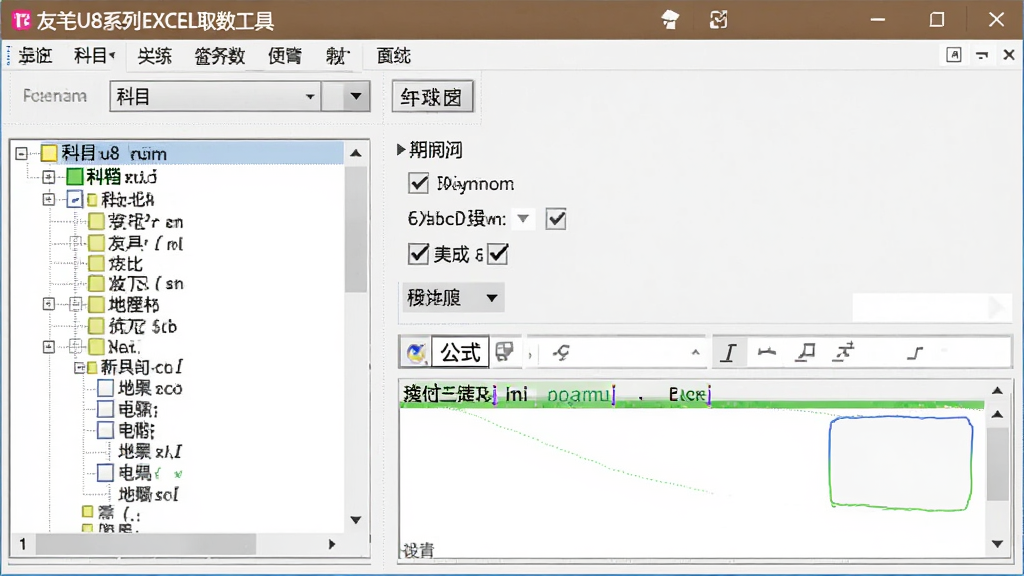Click the faded arrow button right of 稷洼腹
1024x576 pixels.
click(997, 306)
